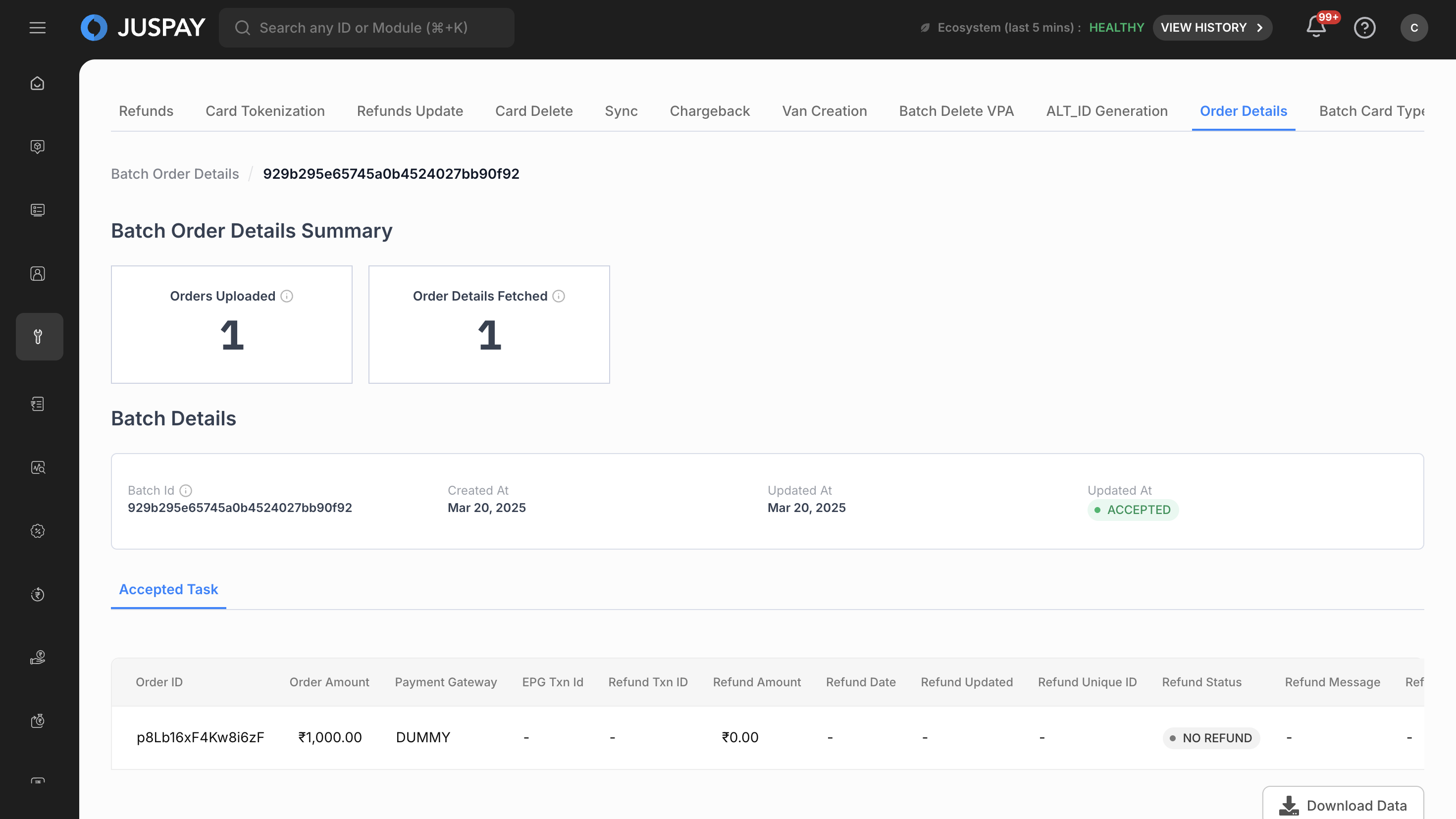Go back to Batch Order Details breadcrumb
1456x819 pixels.
tap(175, 174)
